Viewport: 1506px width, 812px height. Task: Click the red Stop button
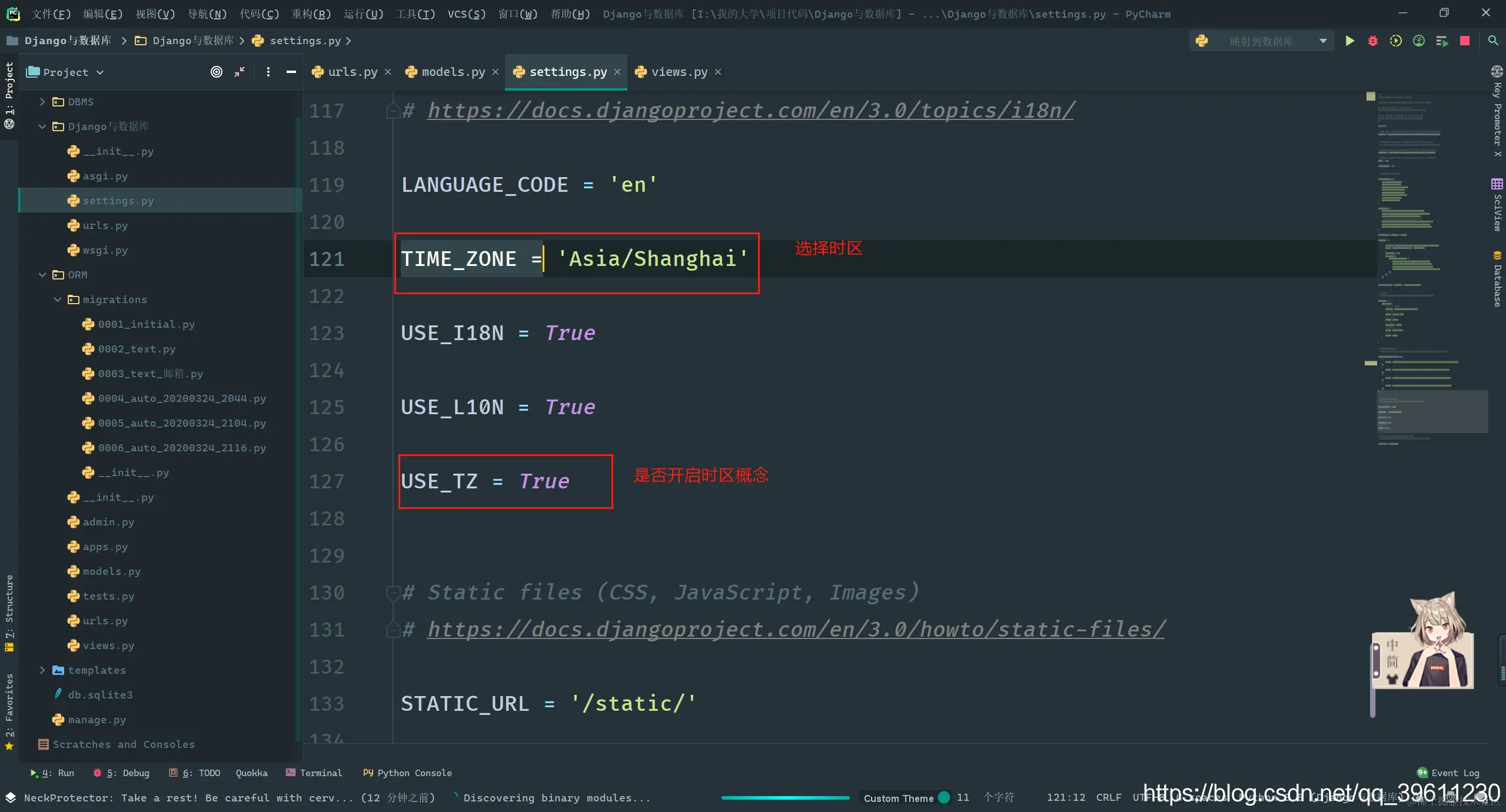1465,41
